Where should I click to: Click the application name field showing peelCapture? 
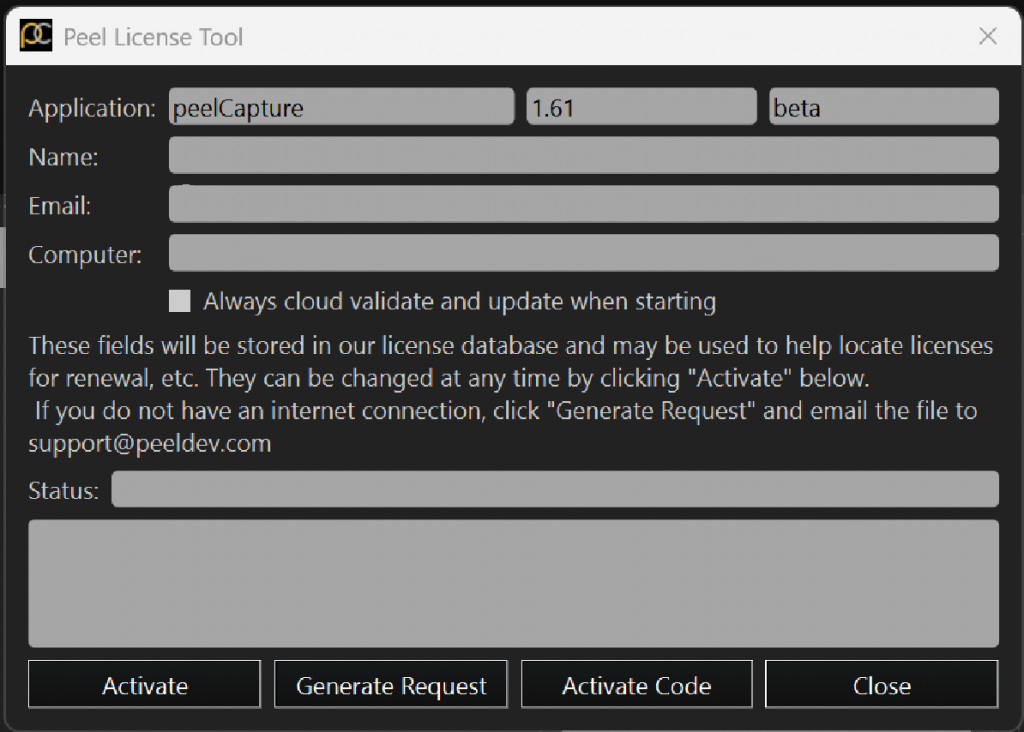342,106
